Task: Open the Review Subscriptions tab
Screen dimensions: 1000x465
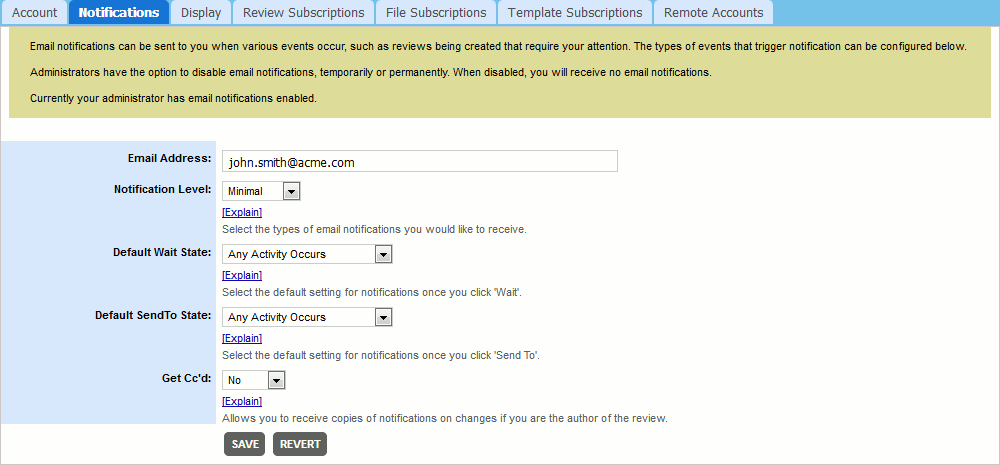Action: 303,13
